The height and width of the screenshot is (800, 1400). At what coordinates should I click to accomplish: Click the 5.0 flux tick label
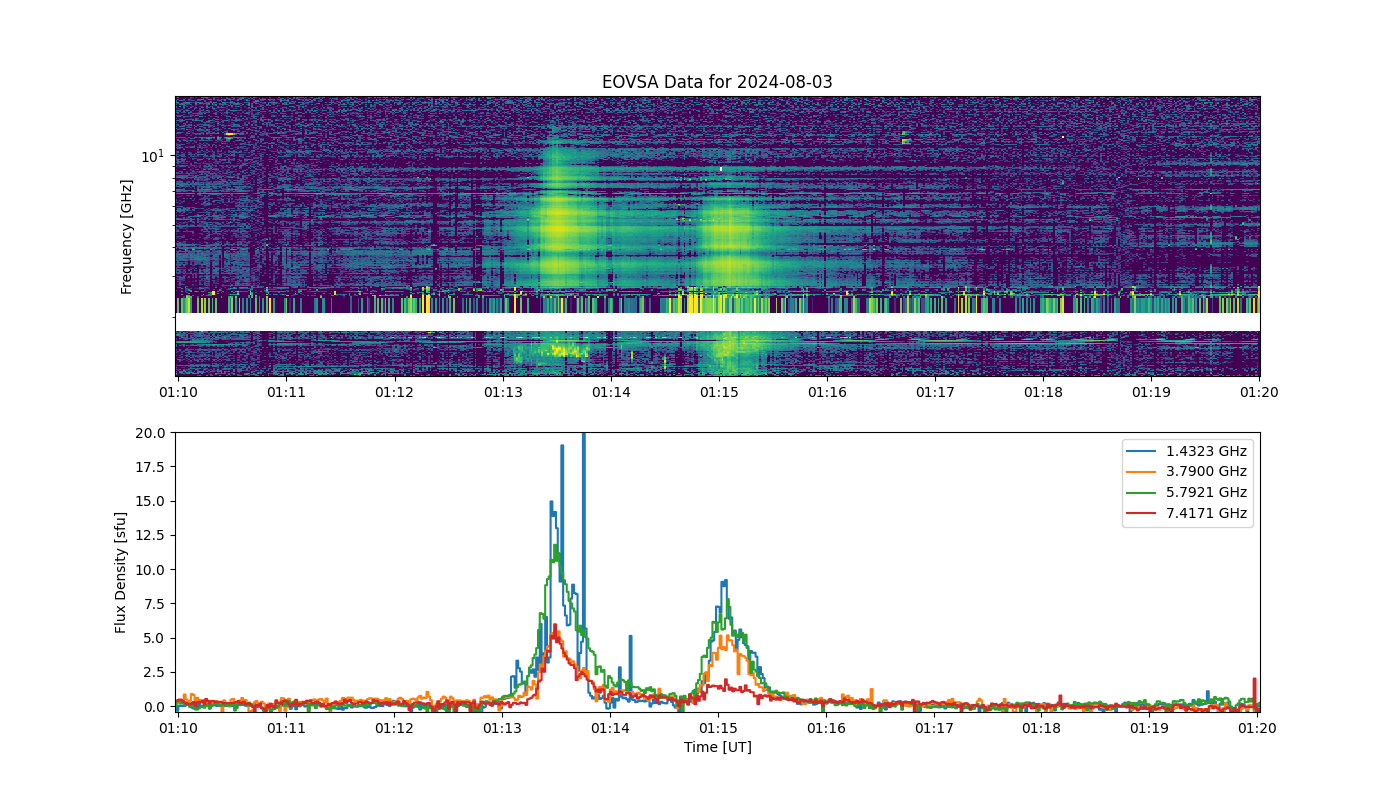point(154,638)
